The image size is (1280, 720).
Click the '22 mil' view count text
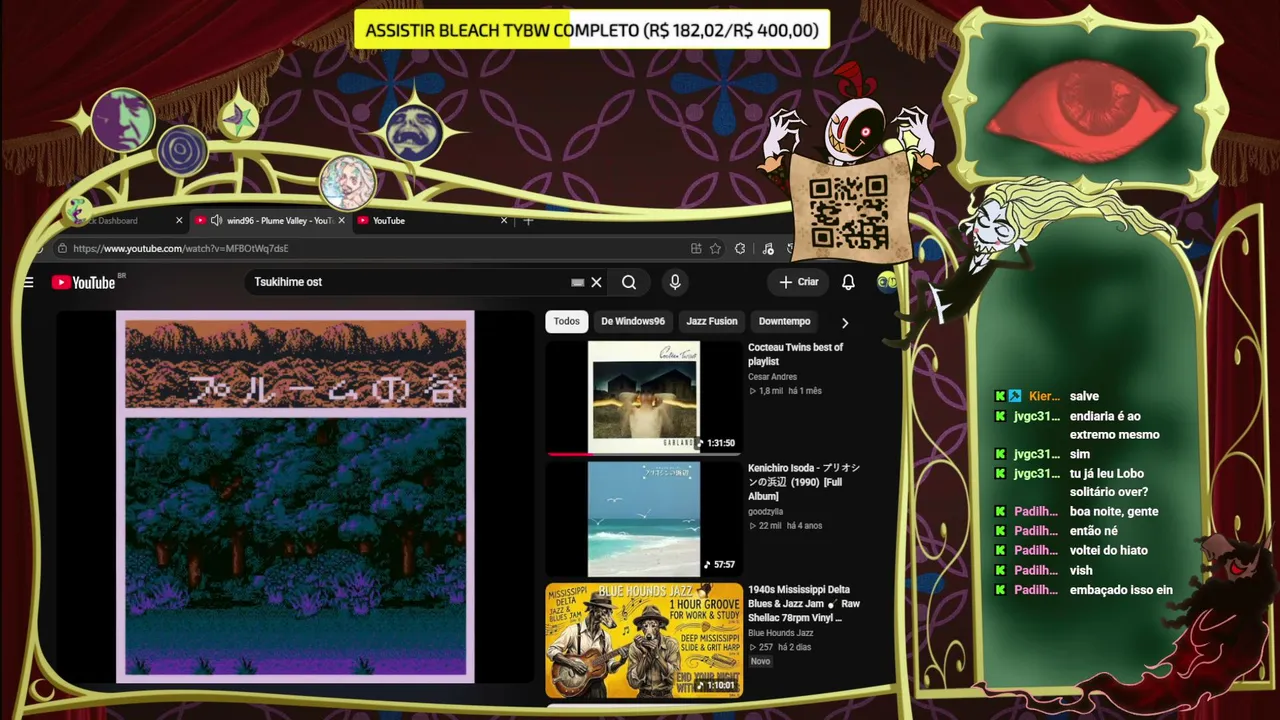[x=770, y=526]
